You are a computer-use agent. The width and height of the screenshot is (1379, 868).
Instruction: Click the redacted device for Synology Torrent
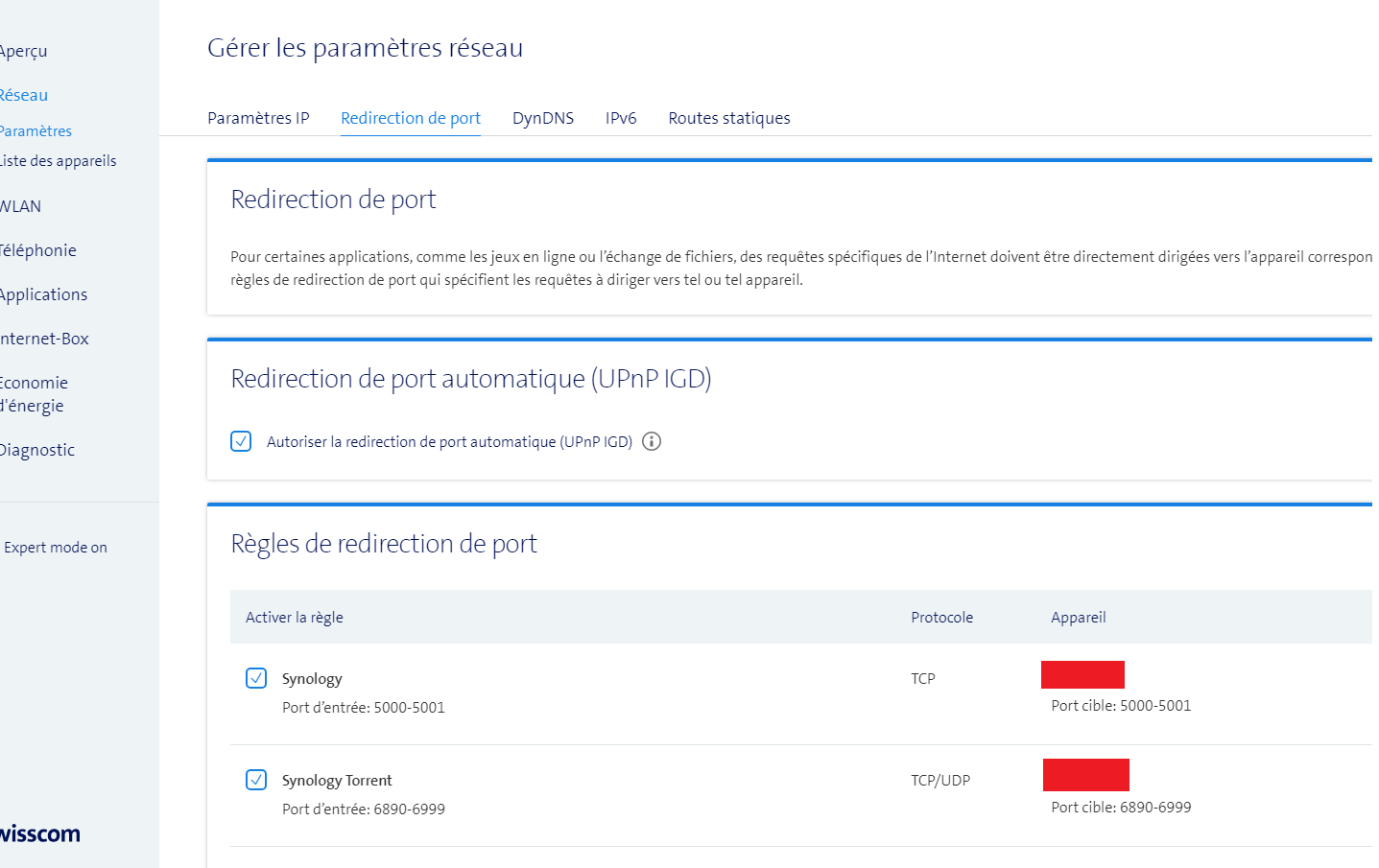[x=1085, y=775]
